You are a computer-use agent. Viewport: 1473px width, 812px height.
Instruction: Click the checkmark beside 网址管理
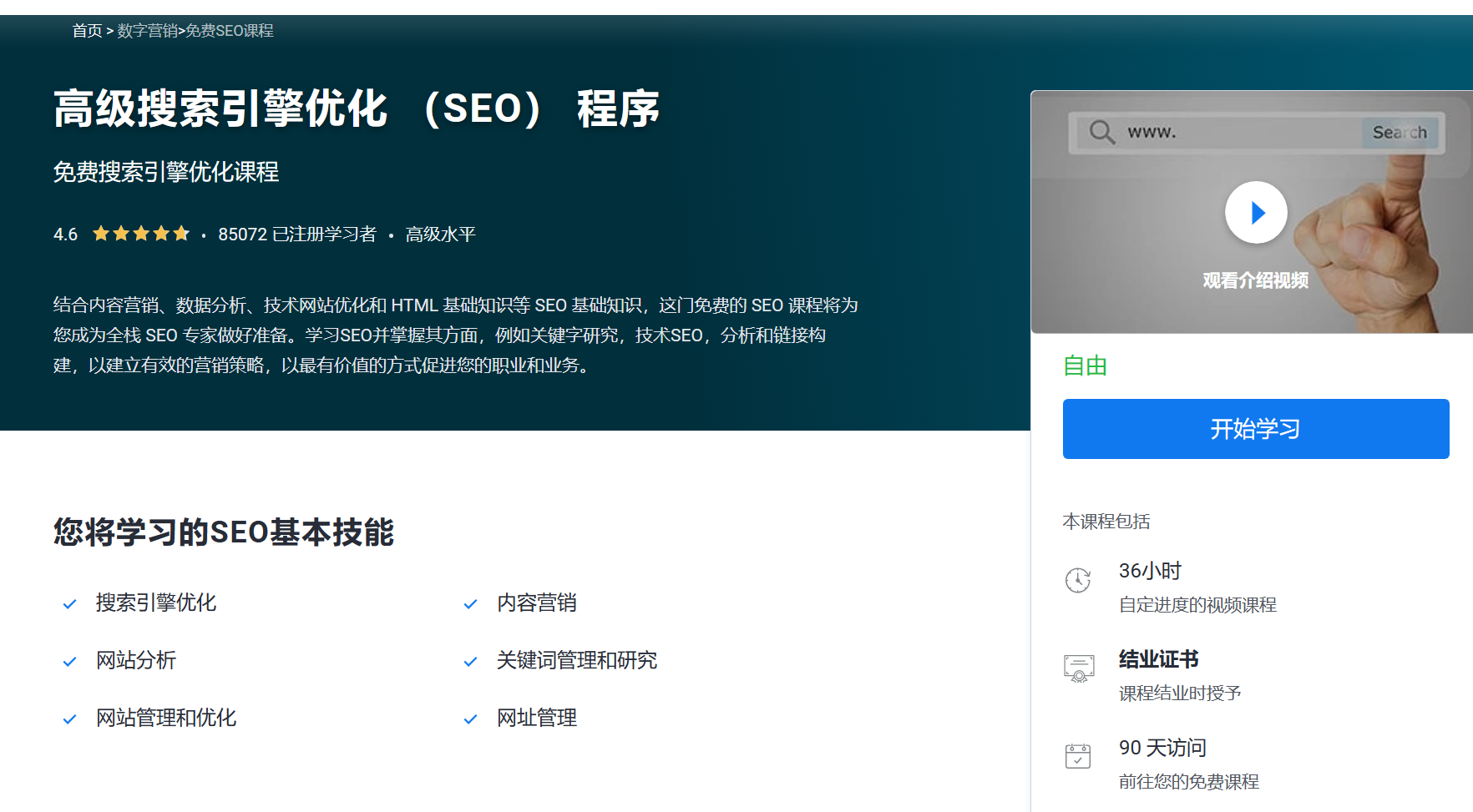[x=471, y=719]
